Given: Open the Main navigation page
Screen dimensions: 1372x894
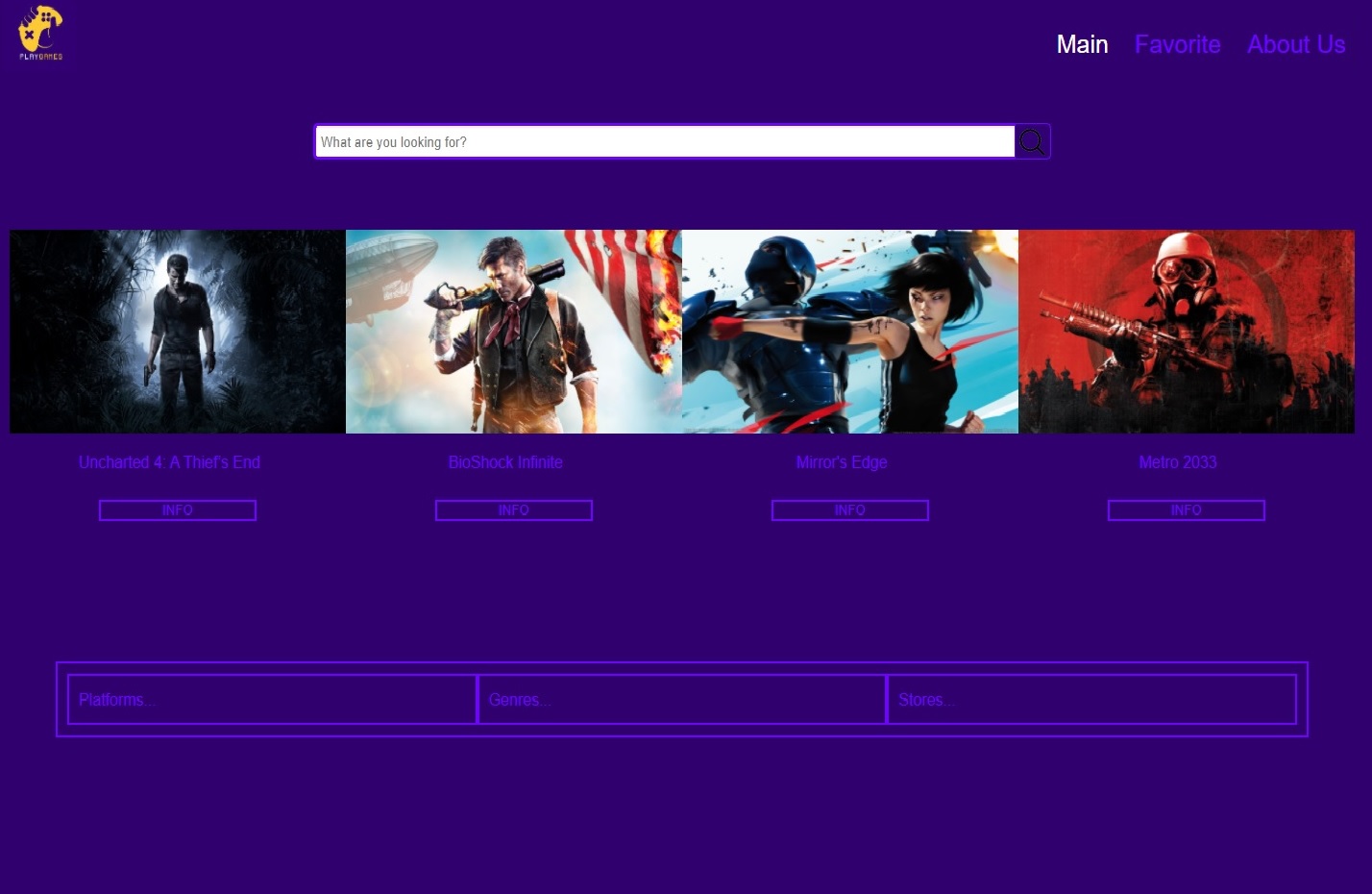Looking at the screenshot, I should [x=1082, y=44].
